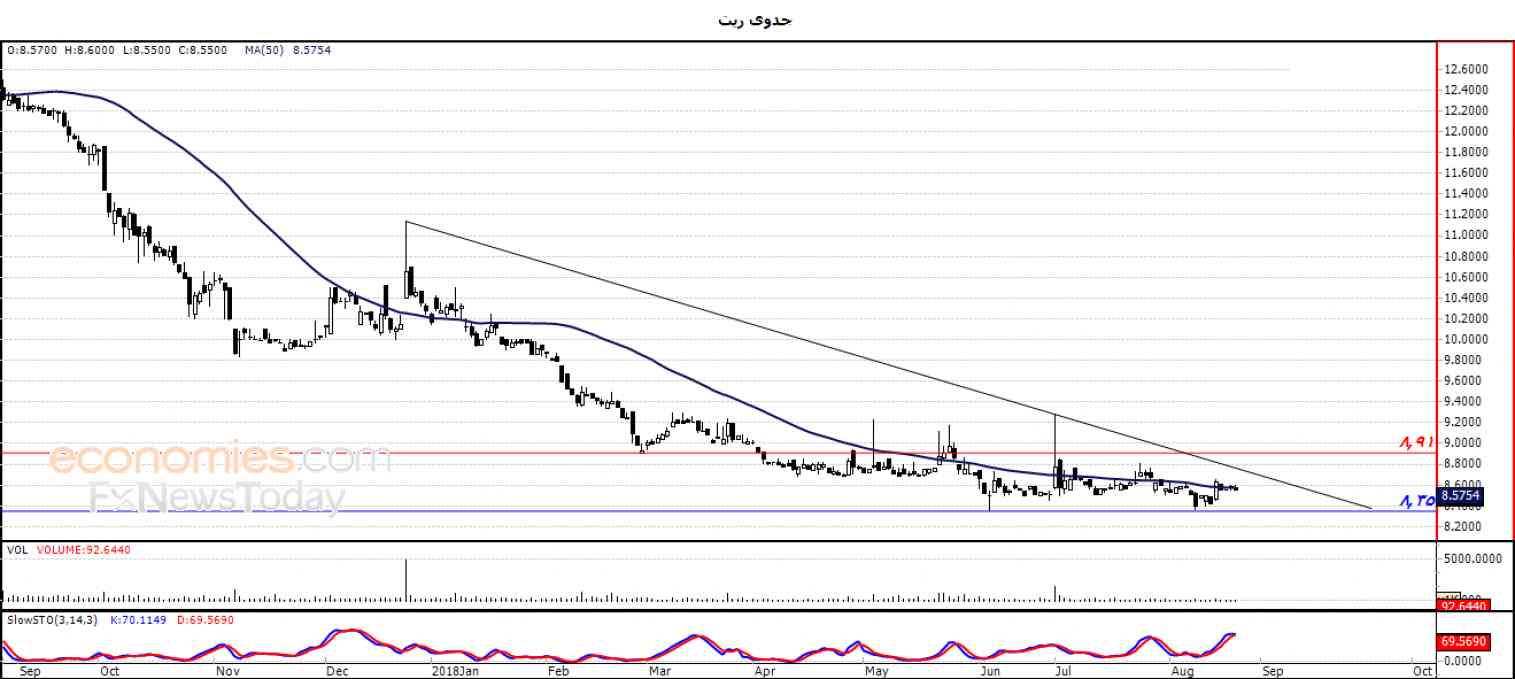This screenshot has height=679, width=1515.
Task: Select the 8.5754 current price tag
Action: pyautogui.click(x=1462, y=495)
